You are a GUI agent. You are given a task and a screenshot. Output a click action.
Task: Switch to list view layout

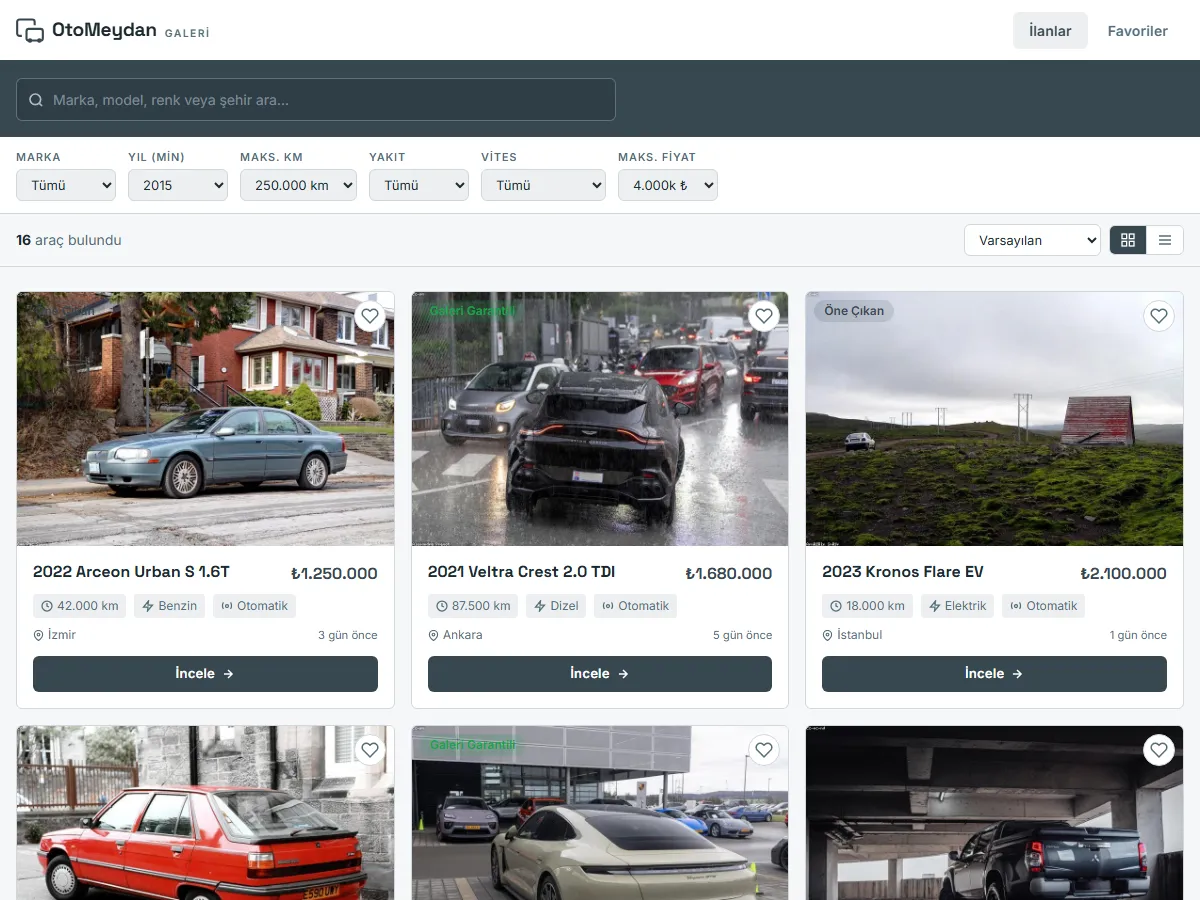coord(1165,240)
